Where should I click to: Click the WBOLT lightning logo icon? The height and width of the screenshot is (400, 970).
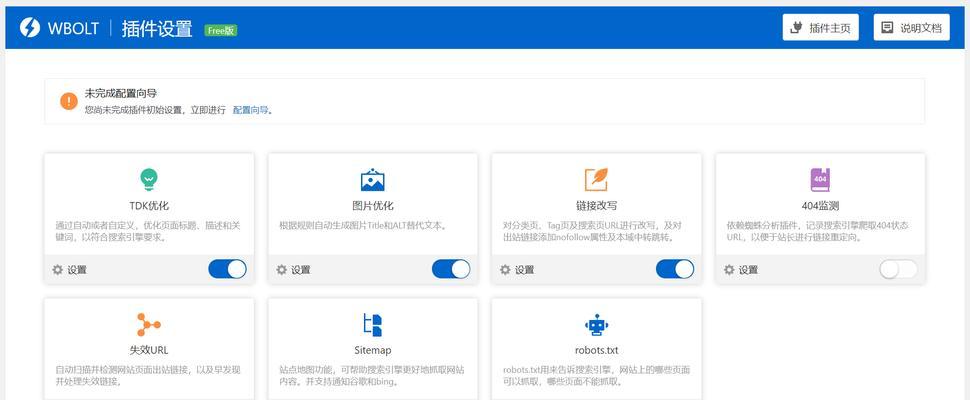[30, 28]
